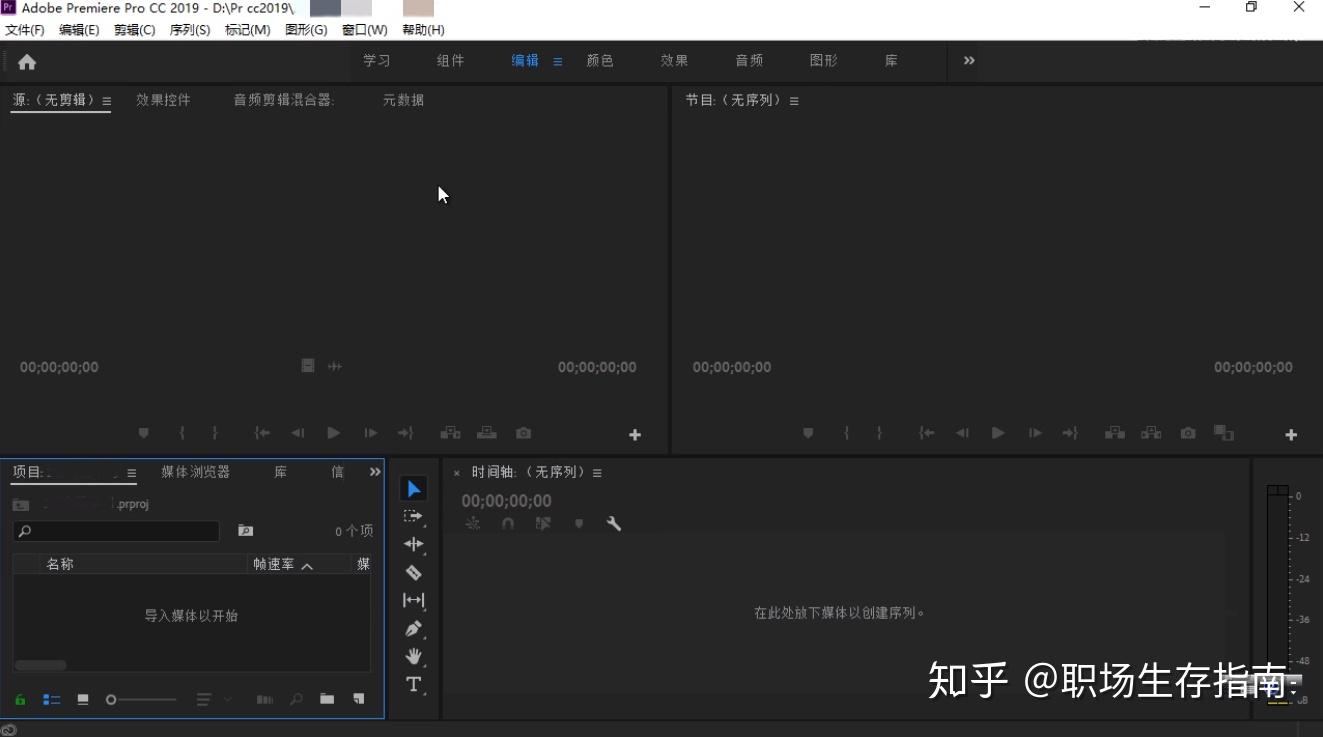The width and height of the screenshot is (1323, 737).
Task: Click Mark In in Program monitor
Action: 846,433
